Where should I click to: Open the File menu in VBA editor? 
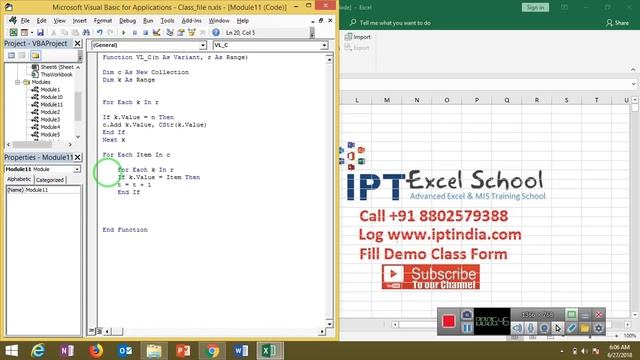(25, 20)
